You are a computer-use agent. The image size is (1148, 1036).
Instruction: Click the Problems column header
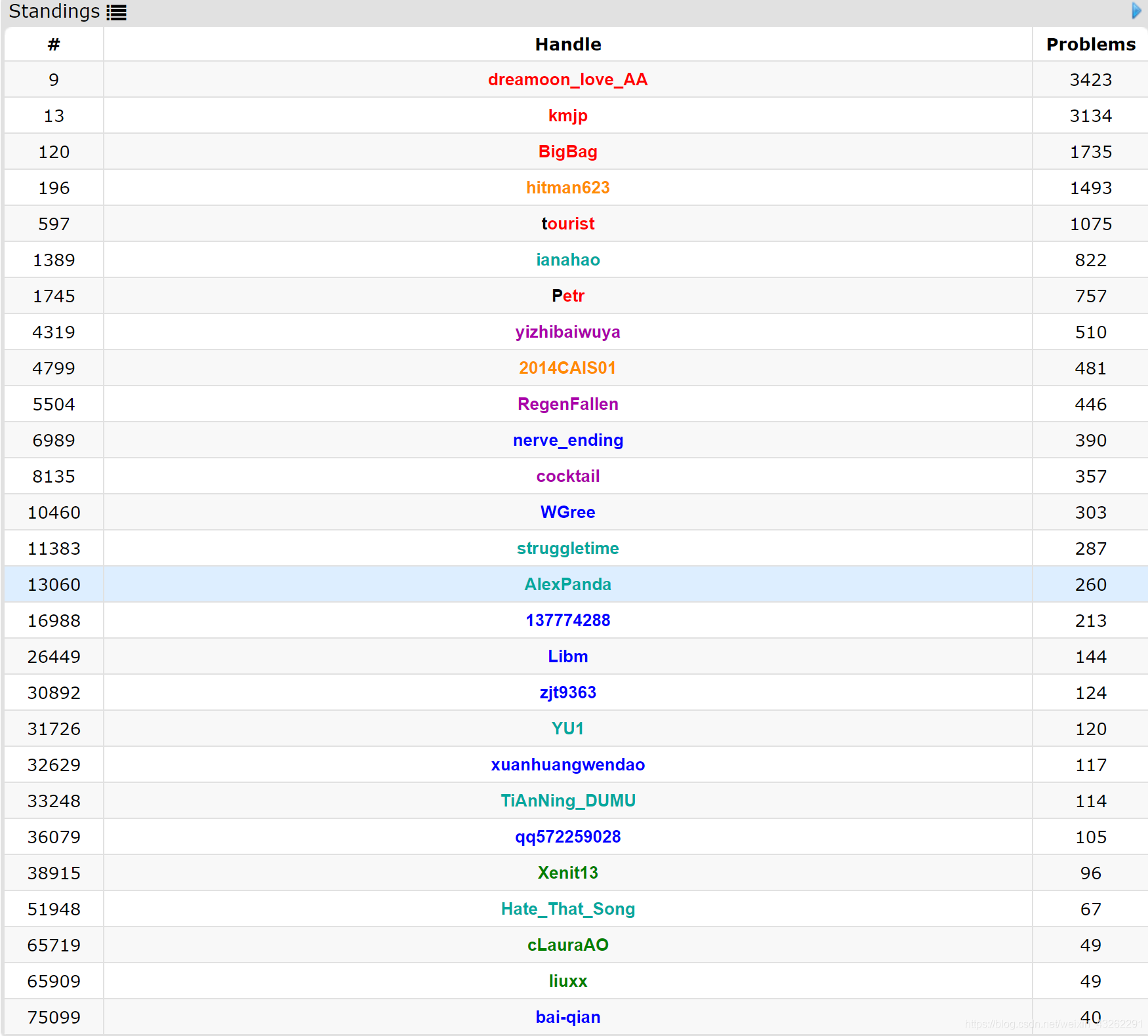tap(1090, 44)
